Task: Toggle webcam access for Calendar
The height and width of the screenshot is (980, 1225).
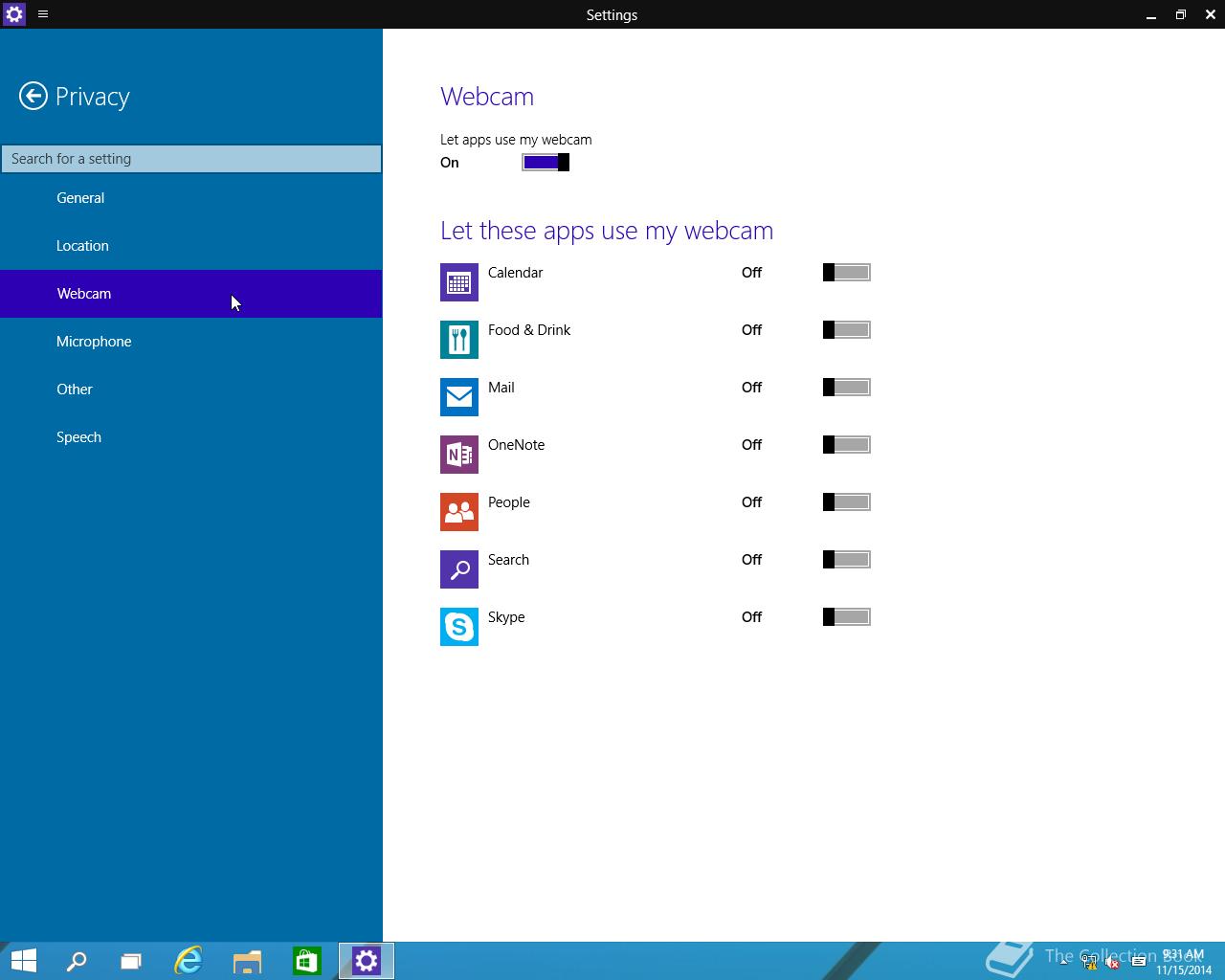Action: click(846, 273)
